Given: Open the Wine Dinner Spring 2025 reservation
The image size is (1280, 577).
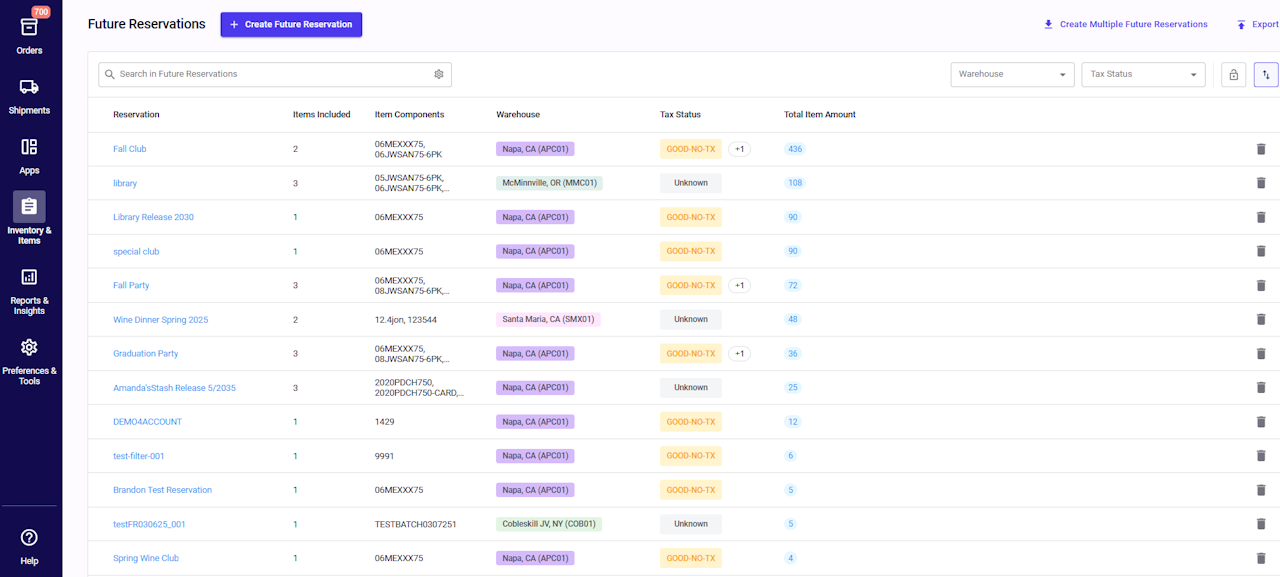Looking at the screenshot, I should [160, 320].
